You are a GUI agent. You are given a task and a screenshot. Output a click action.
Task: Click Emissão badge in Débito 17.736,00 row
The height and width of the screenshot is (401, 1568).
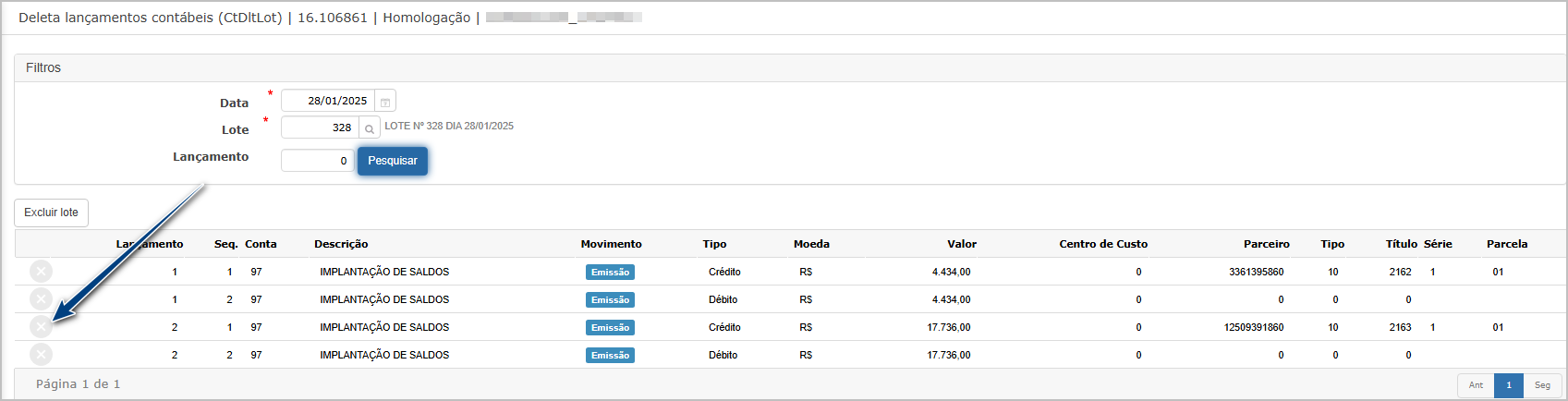[x=610, y=356]
